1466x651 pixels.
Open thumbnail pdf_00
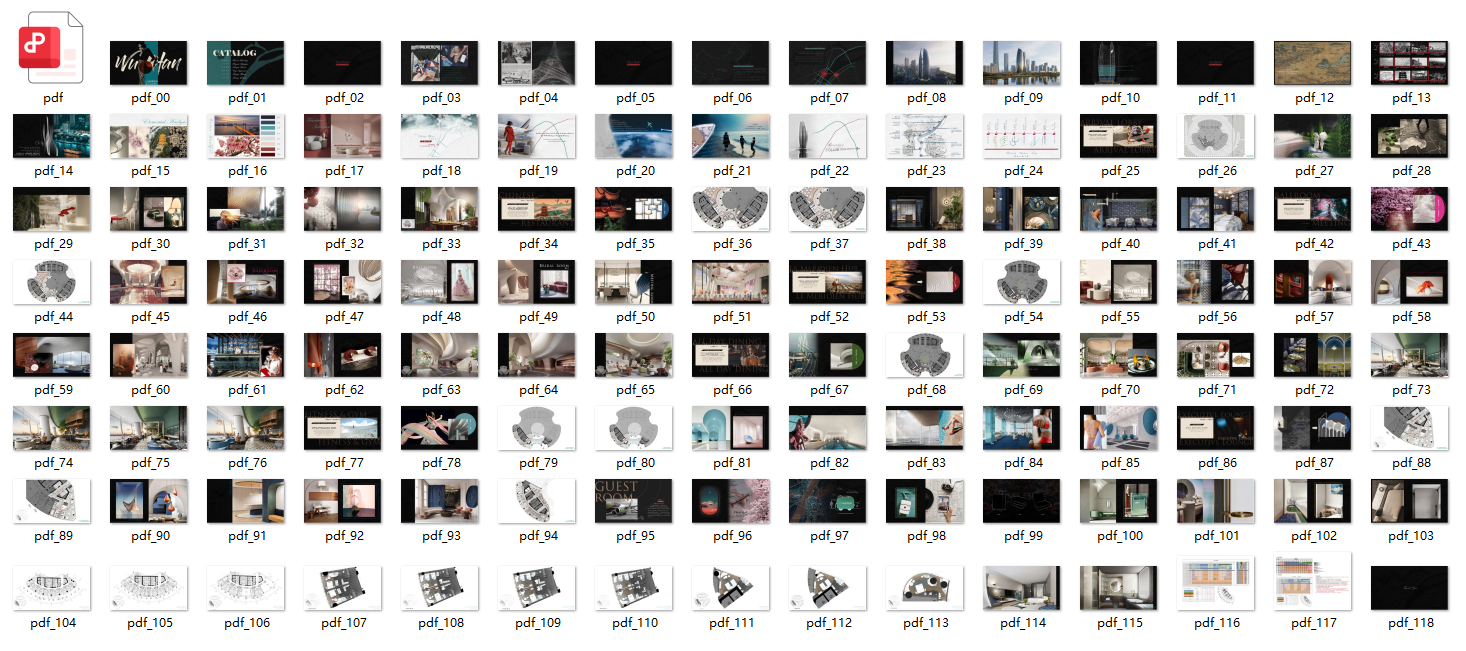[149, 63]
